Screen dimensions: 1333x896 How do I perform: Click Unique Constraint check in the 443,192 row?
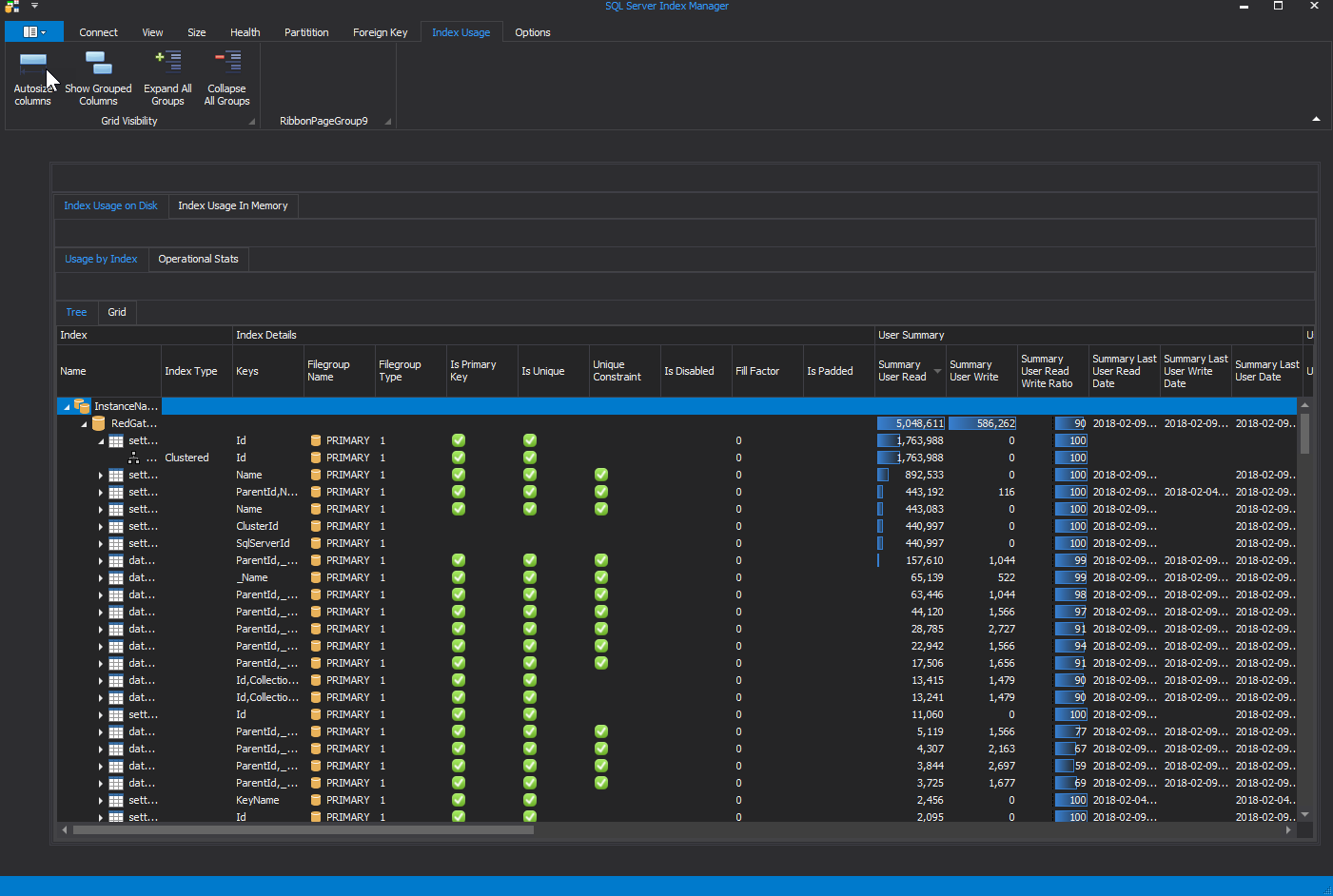pos(601,492)
